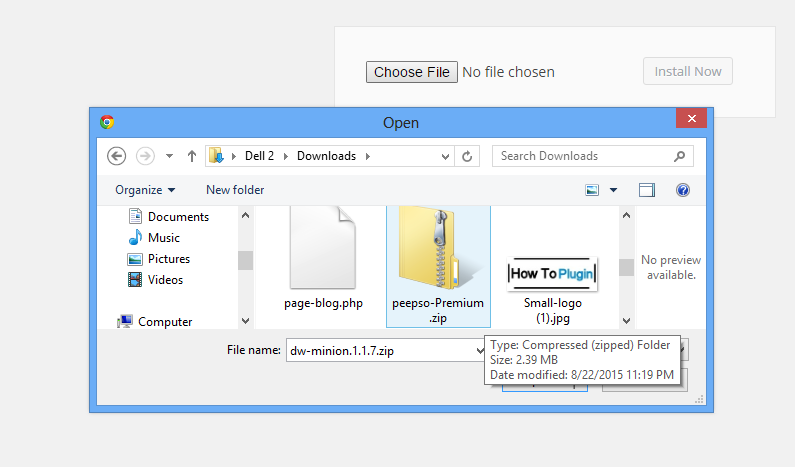Viewport: 795px width, 467px height.
Task: Expand the arrow after Downloads in path
Action: coord(368,156)
